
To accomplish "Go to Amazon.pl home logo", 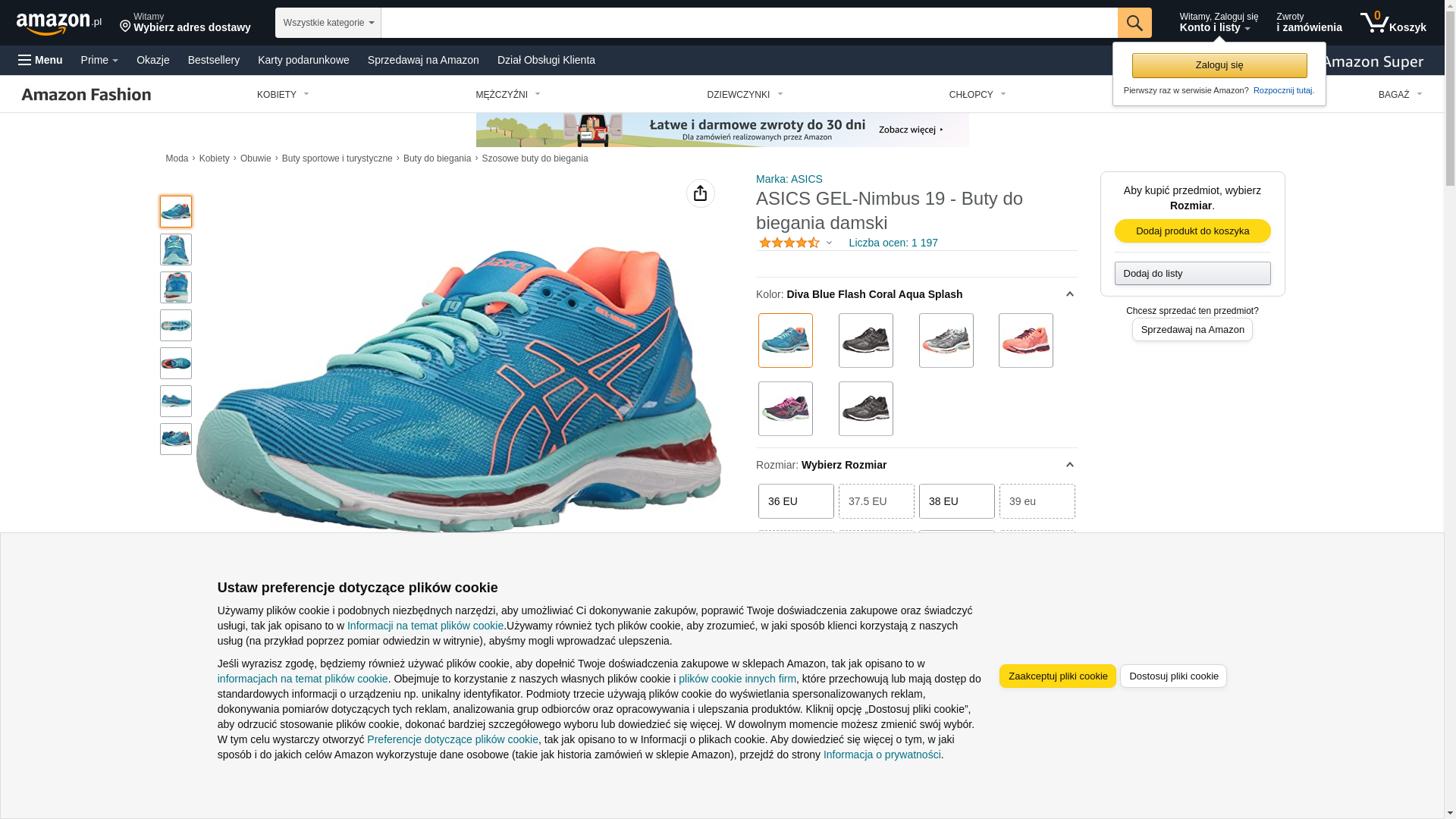I will (59, 24).
